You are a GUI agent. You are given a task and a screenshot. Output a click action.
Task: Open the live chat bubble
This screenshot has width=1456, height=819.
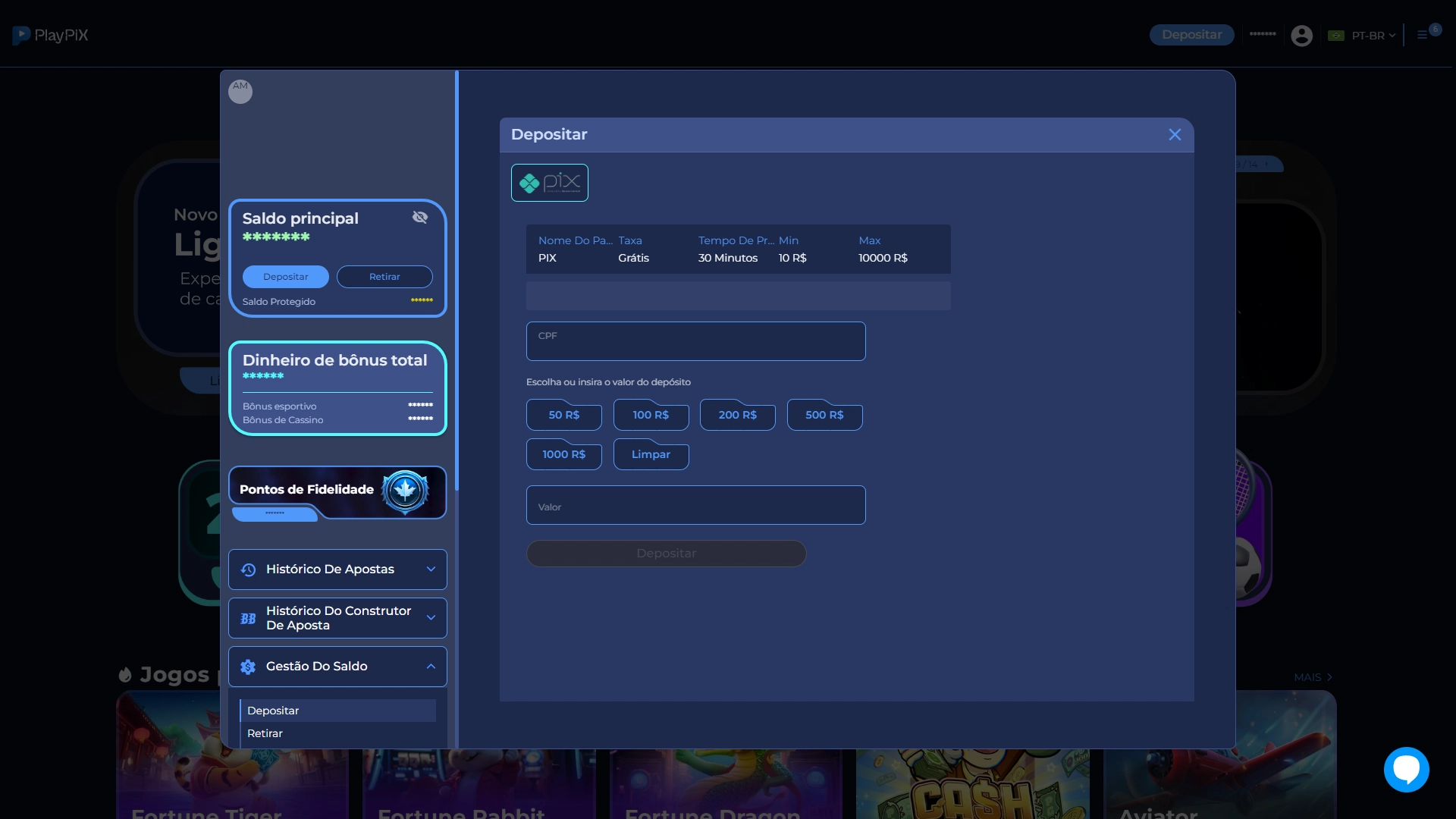click(1406, 769)
